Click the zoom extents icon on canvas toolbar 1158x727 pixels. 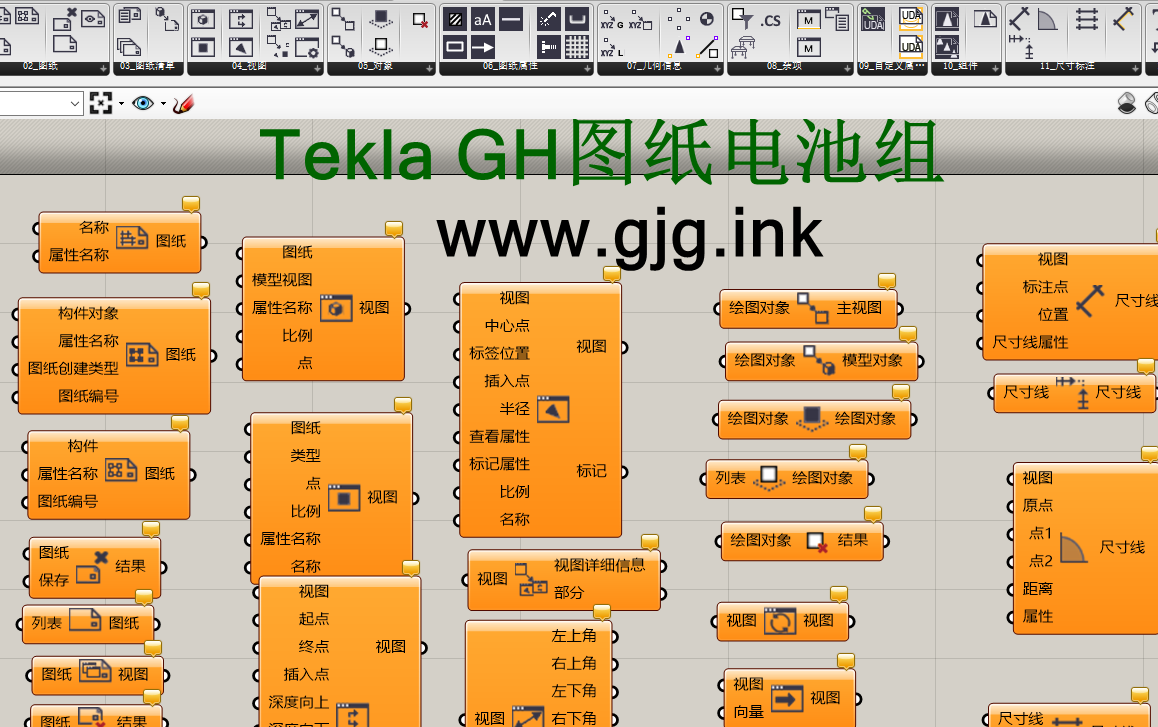(100, 103)
